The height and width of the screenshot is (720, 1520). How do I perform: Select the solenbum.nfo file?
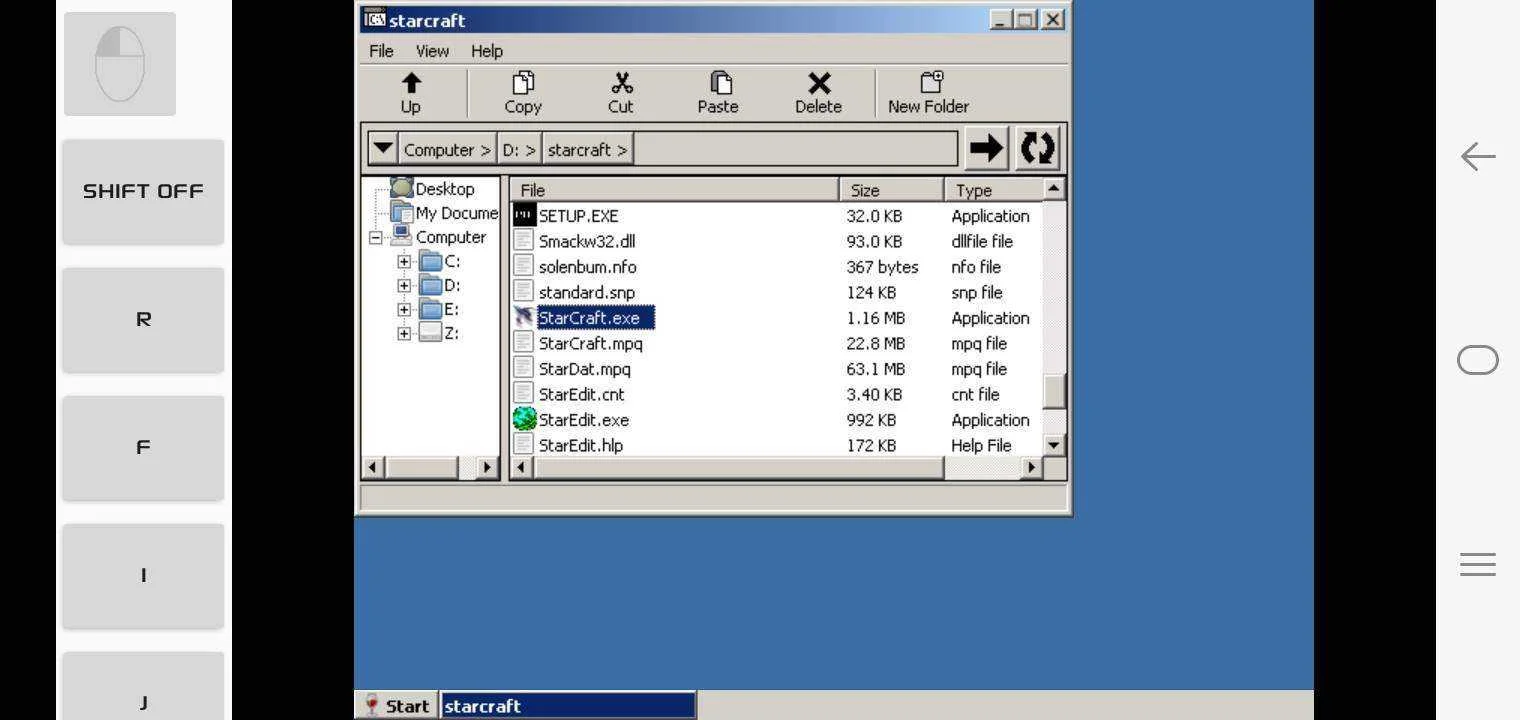point(587,267)
